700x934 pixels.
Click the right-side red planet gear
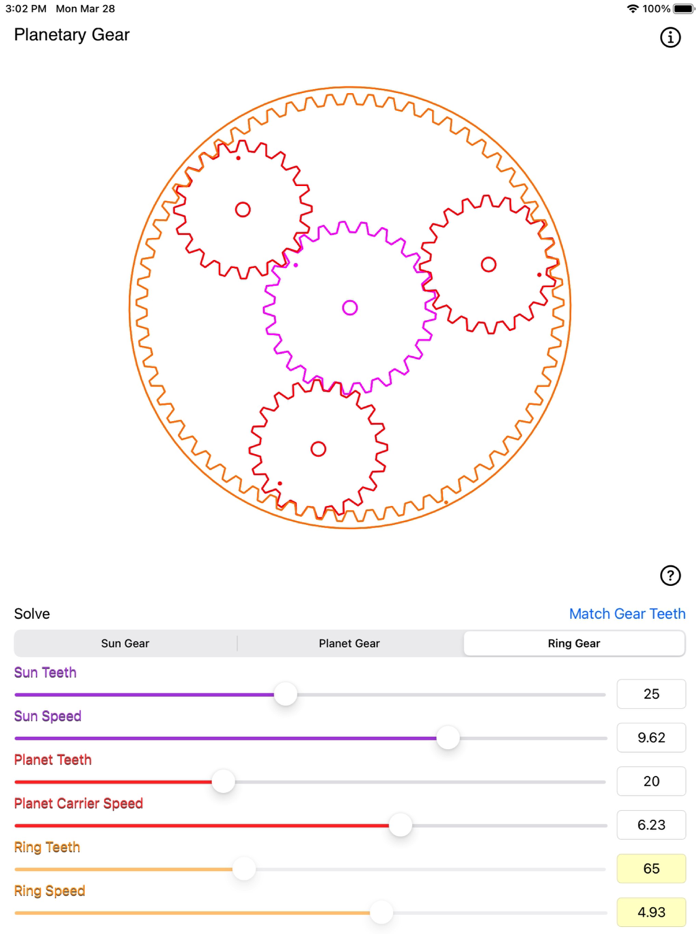tap(487, 265)
